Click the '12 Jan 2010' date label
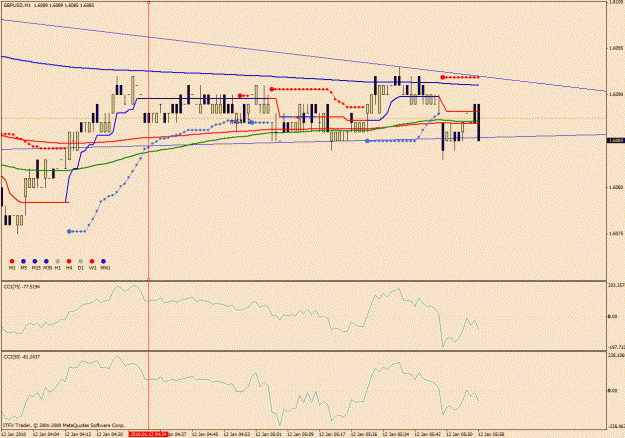This screenshot has height=438, width=625. click(14, 434)
